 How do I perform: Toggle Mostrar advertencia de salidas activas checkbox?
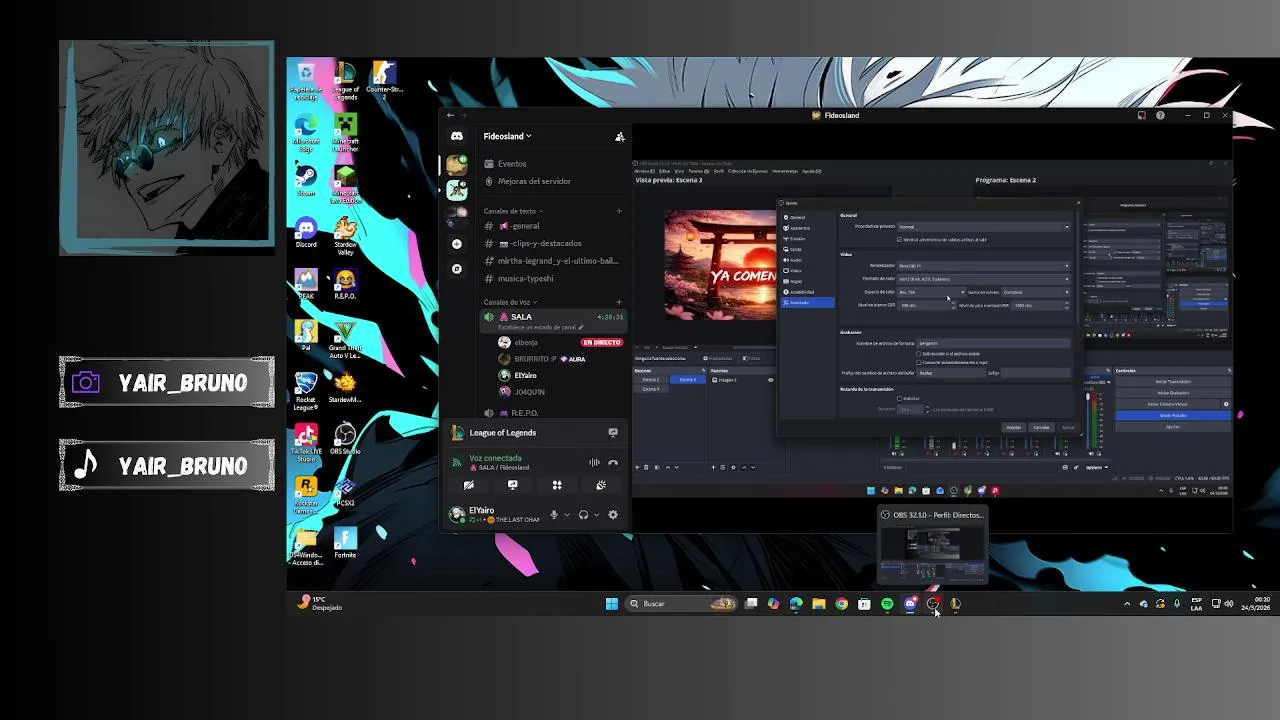[x=899, y=240]
